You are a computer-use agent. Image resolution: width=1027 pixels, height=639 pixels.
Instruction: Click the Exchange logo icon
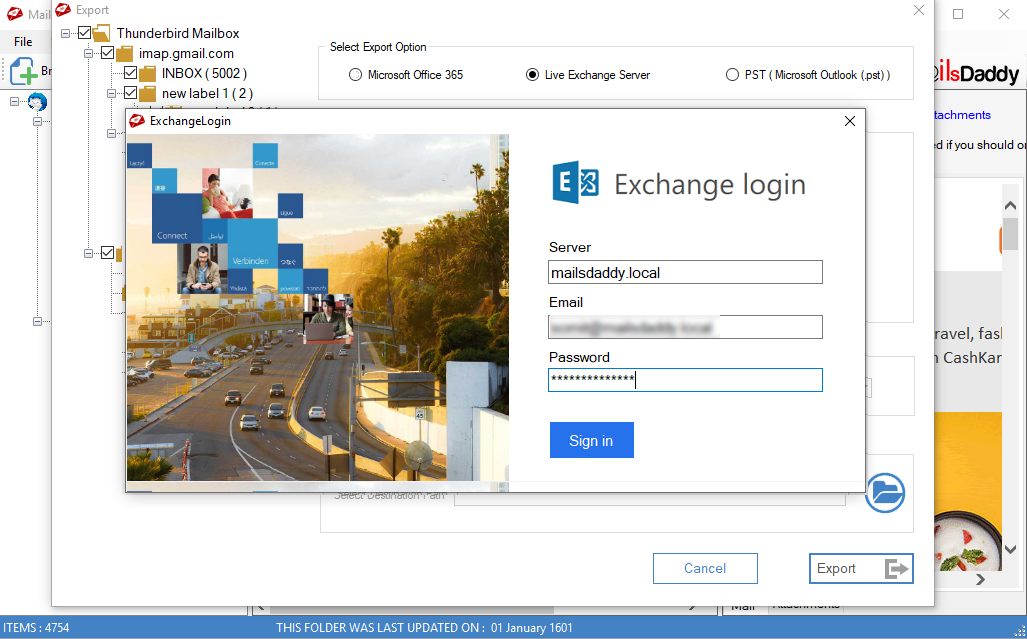point(576,183)
